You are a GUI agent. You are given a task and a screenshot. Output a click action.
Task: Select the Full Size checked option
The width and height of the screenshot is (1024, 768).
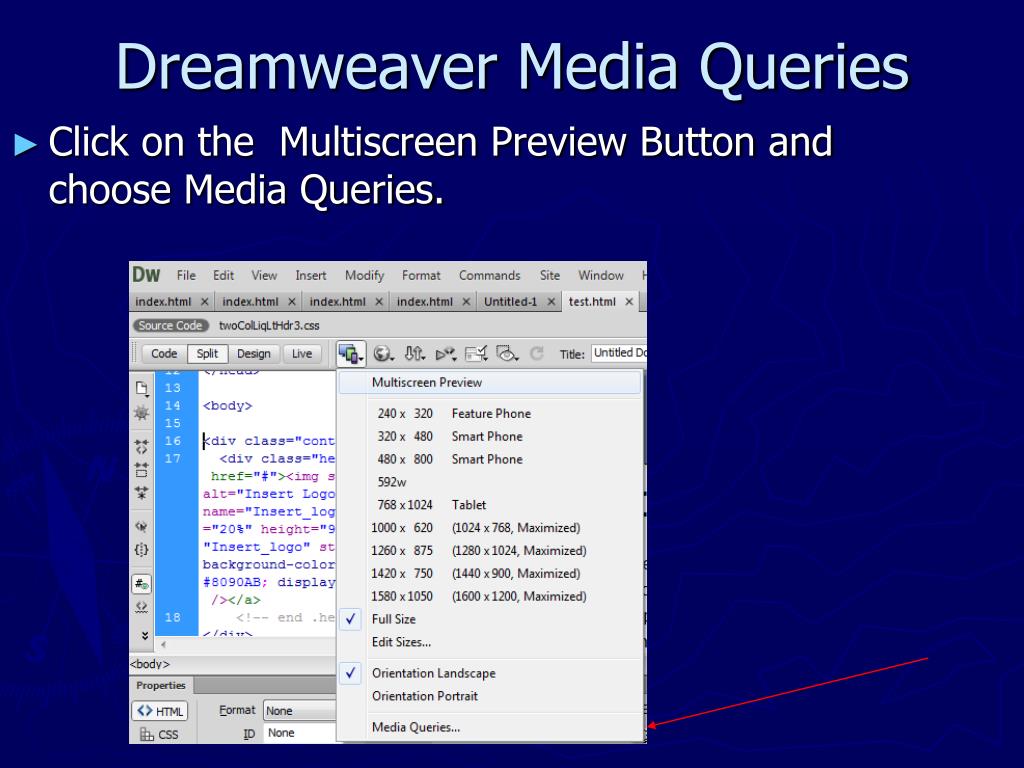click(490, 619)
